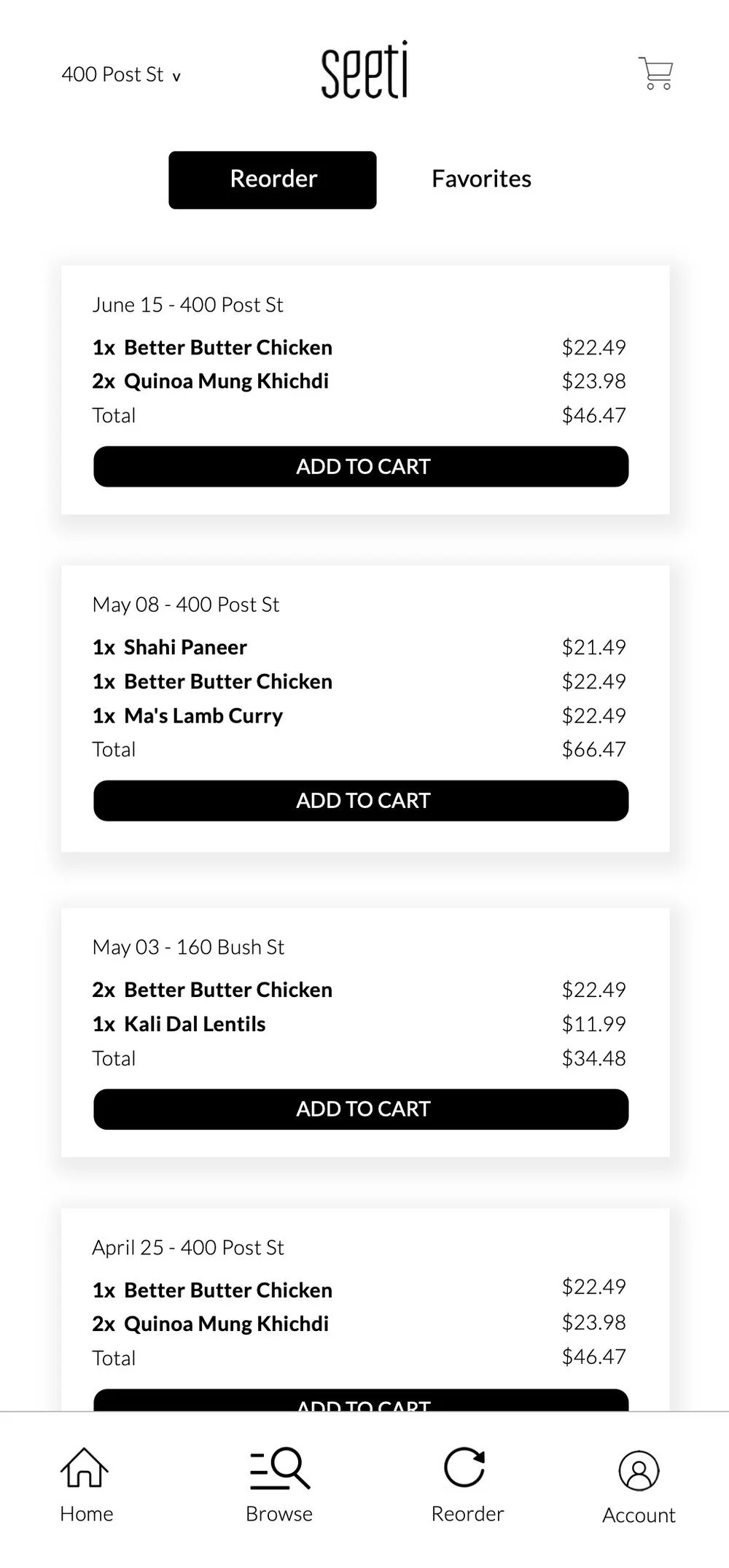Tap the Reorder circular arrow icon
Screen dimensions: 729x1568
tap(465, 1468)
